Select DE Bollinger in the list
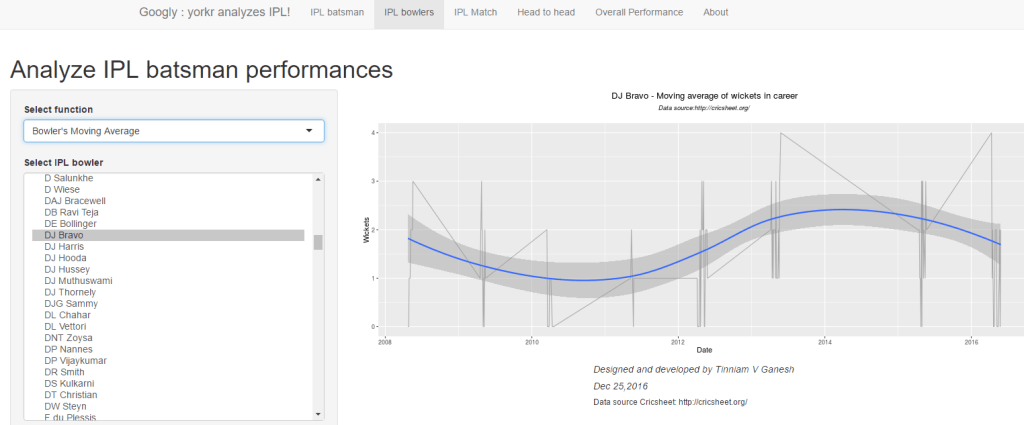Screen dimensions: 1024x425 coord(71,223)
